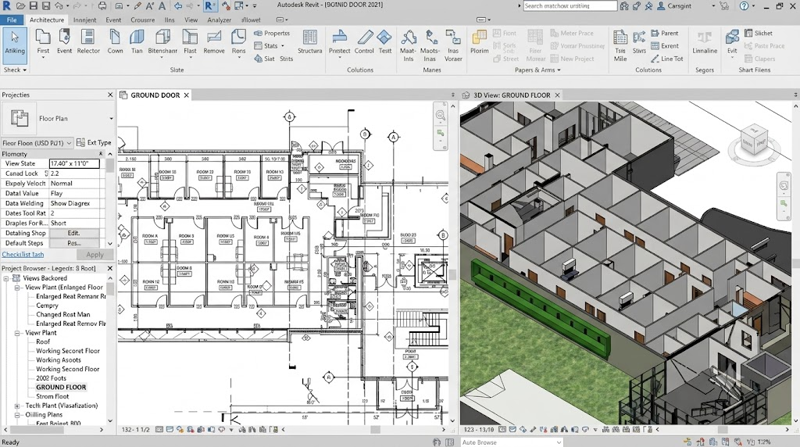
Task: Choose the Testt tool
Action: [x=385, y=42]
